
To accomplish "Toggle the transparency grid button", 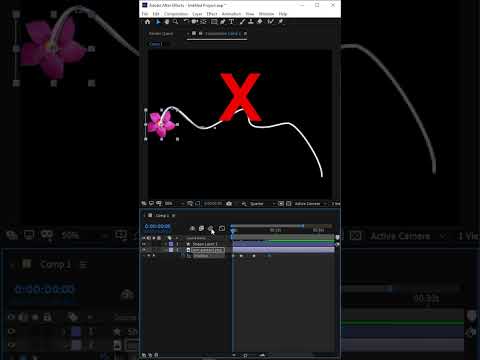I will 289,203.
